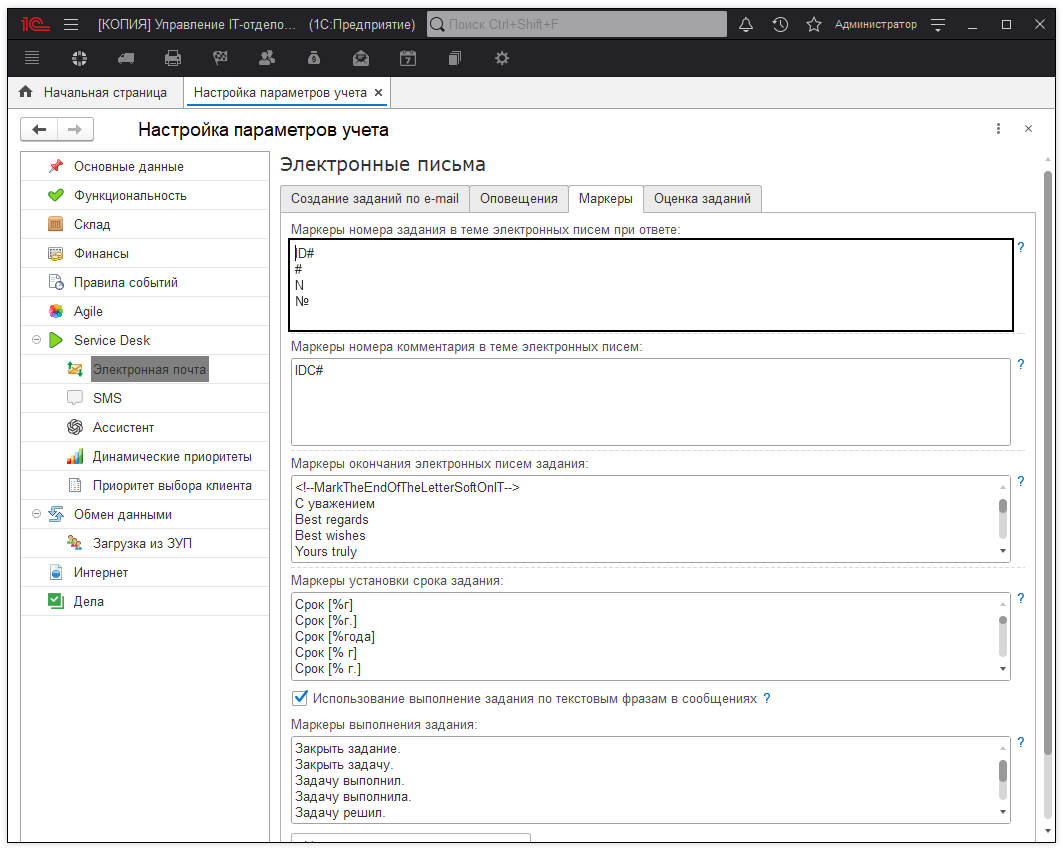Click the back navigation arrow
The width and height of the screenshot is (1063, 850).
pyautogui.click(x=39, y=129)
